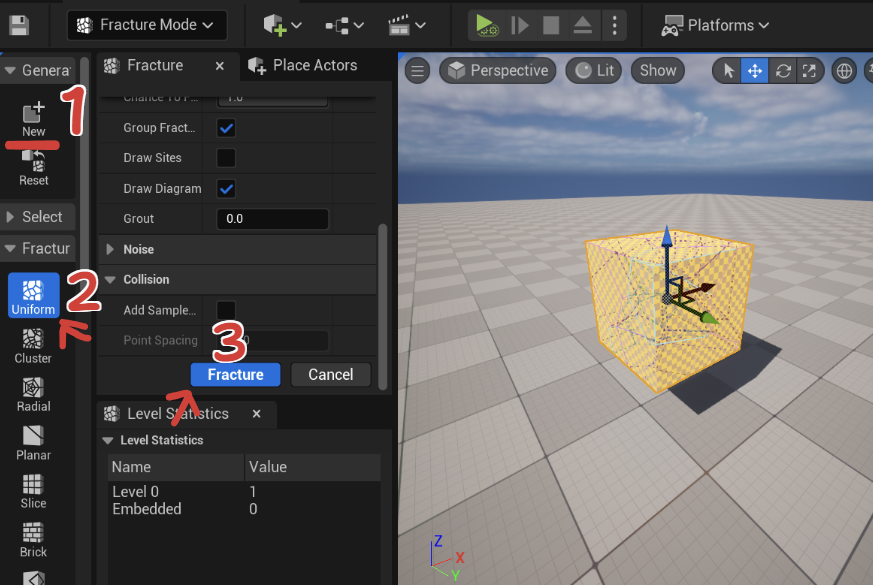Screen dimensions: 873x585
Task: Click the Name column header
Action: pos(176,467)
